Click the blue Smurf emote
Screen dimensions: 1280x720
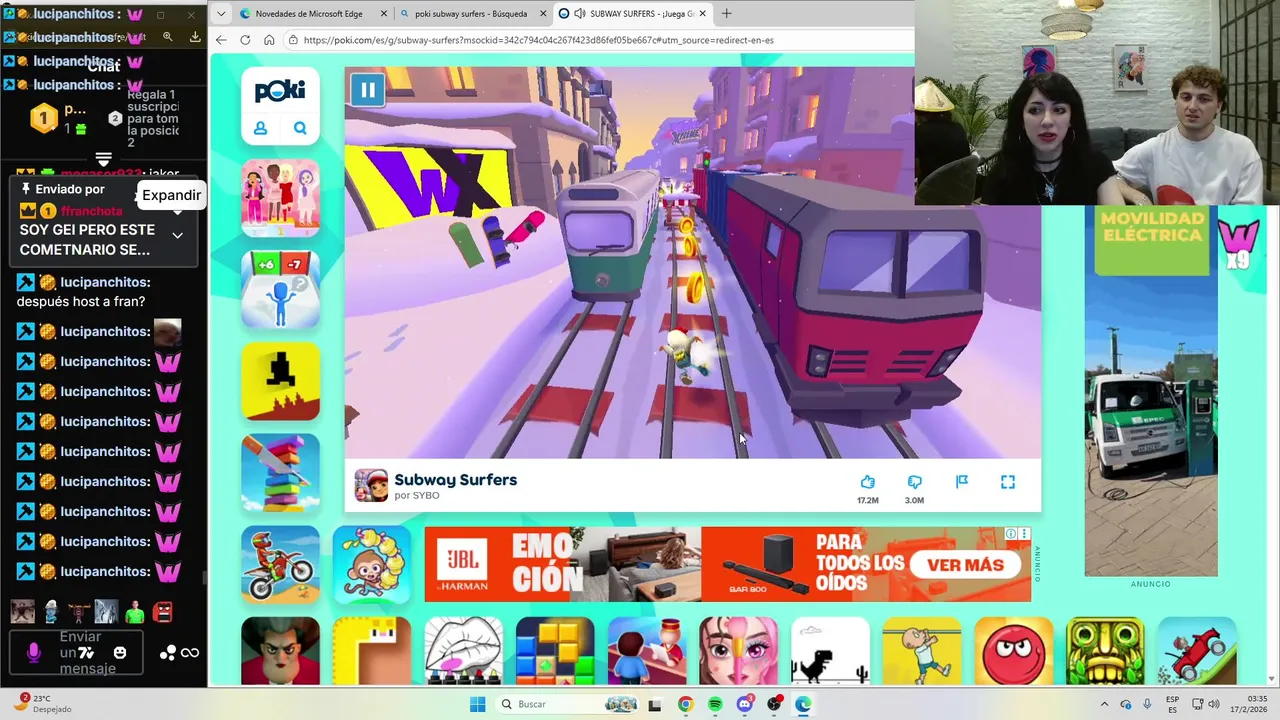click(x=51, y=611)
